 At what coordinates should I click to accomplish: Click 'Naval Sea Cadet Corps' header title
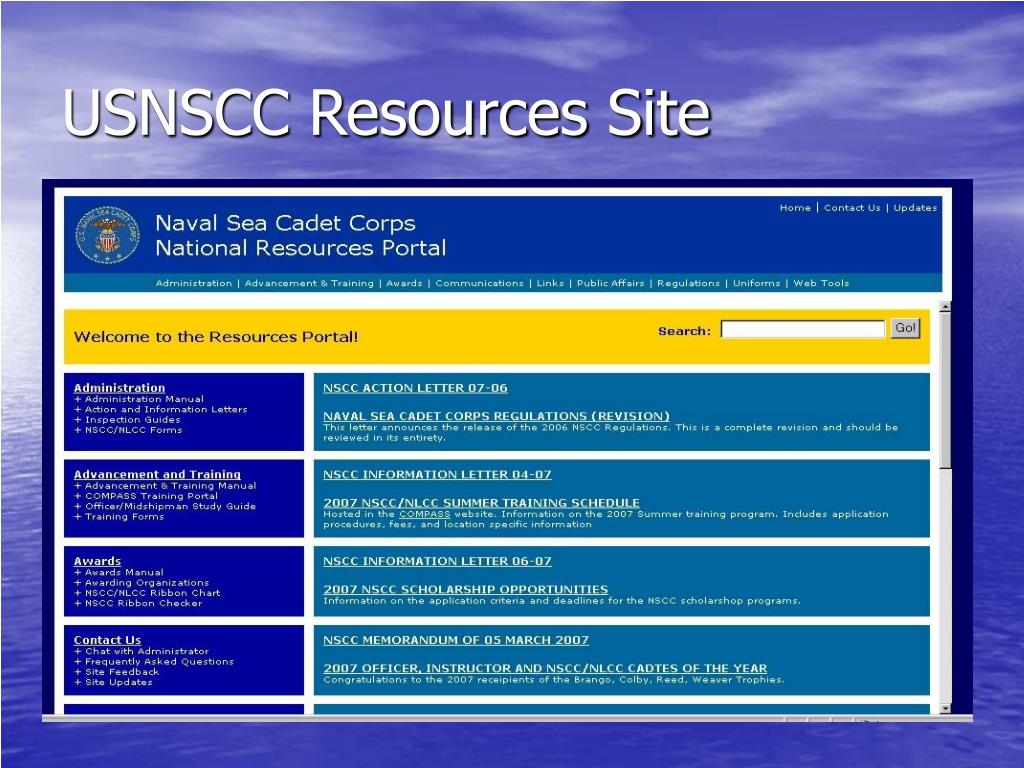pyautogui.click(x=285, y=223)
